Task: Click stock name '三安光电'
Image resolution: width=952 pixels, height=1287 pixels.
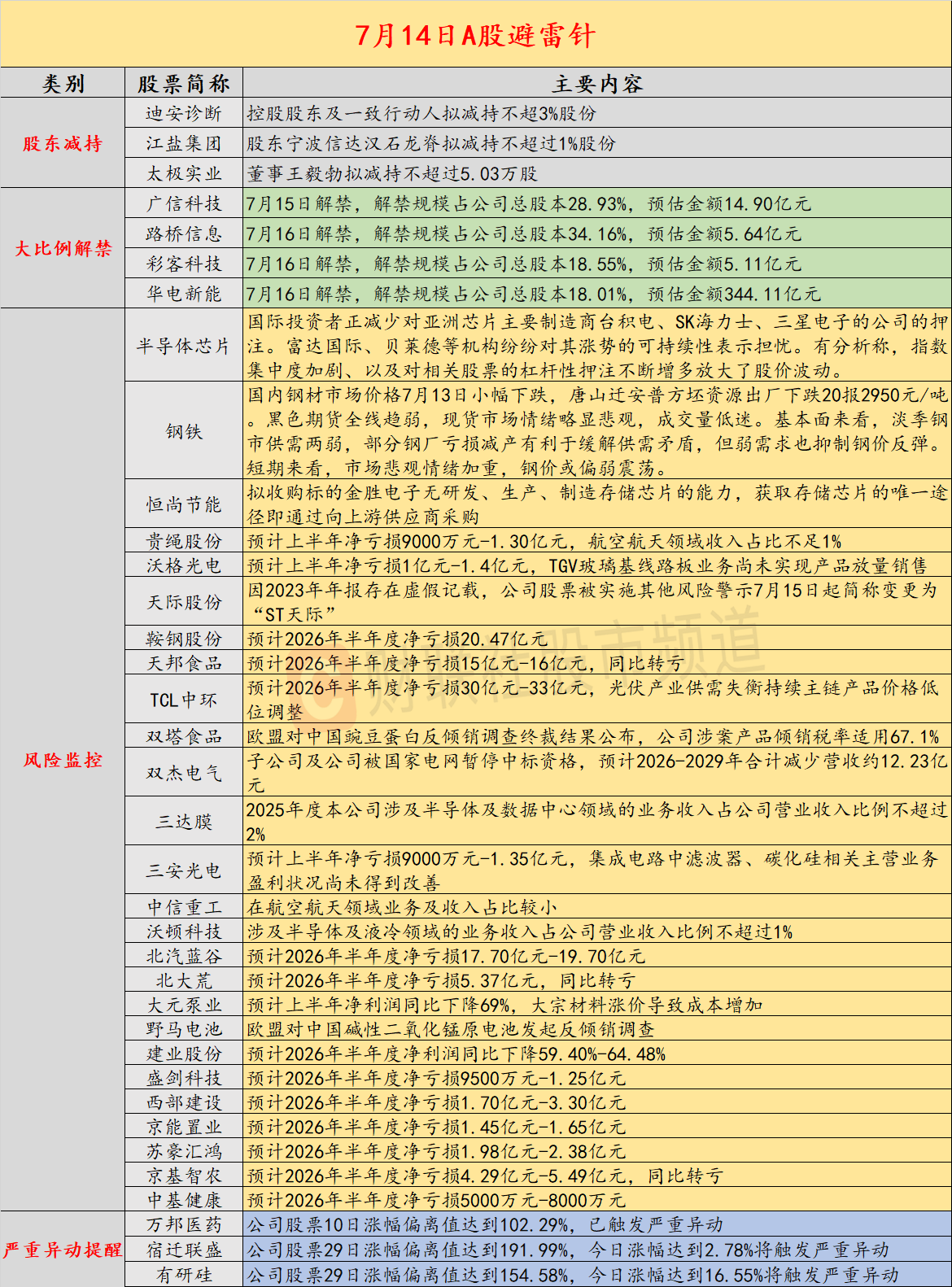Action: point(184,870)
